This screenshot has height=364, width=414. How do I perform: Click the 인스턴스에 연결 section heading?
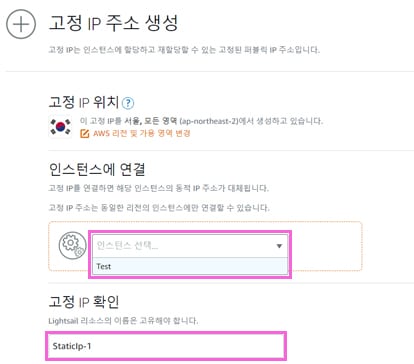[97, 169]
